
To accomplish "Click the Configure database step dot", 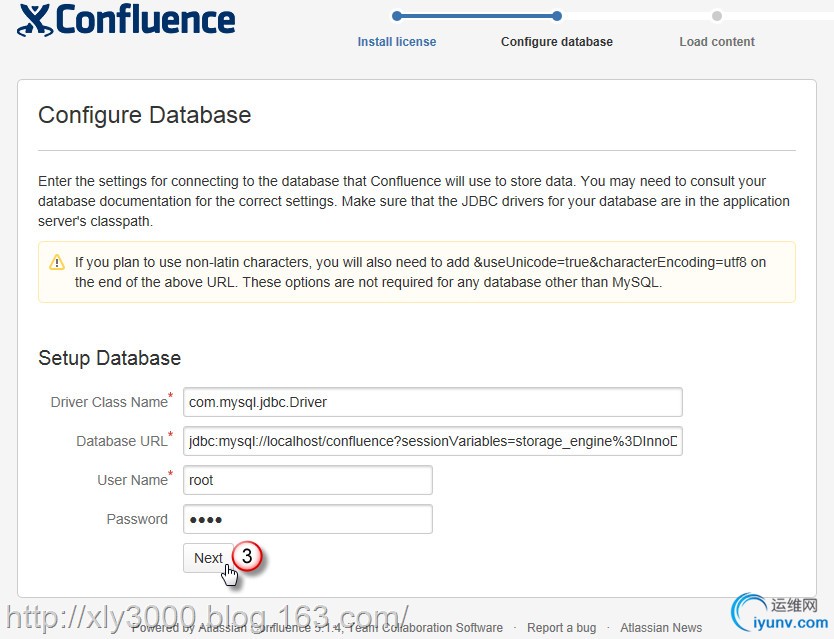I will [557, 16].
